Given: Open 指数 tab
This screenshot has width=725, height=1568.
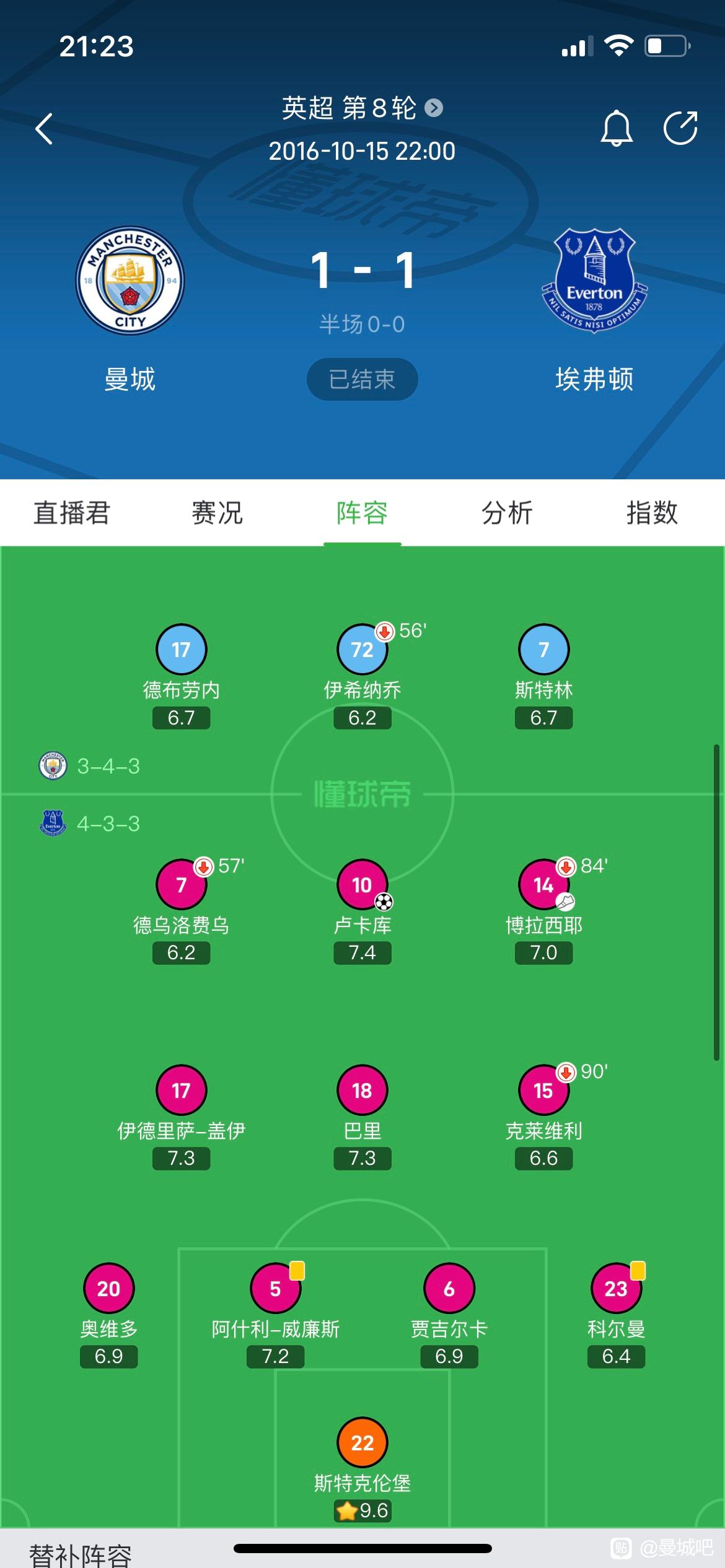Looking at the screenshot, I should click(x=652, y=513).
